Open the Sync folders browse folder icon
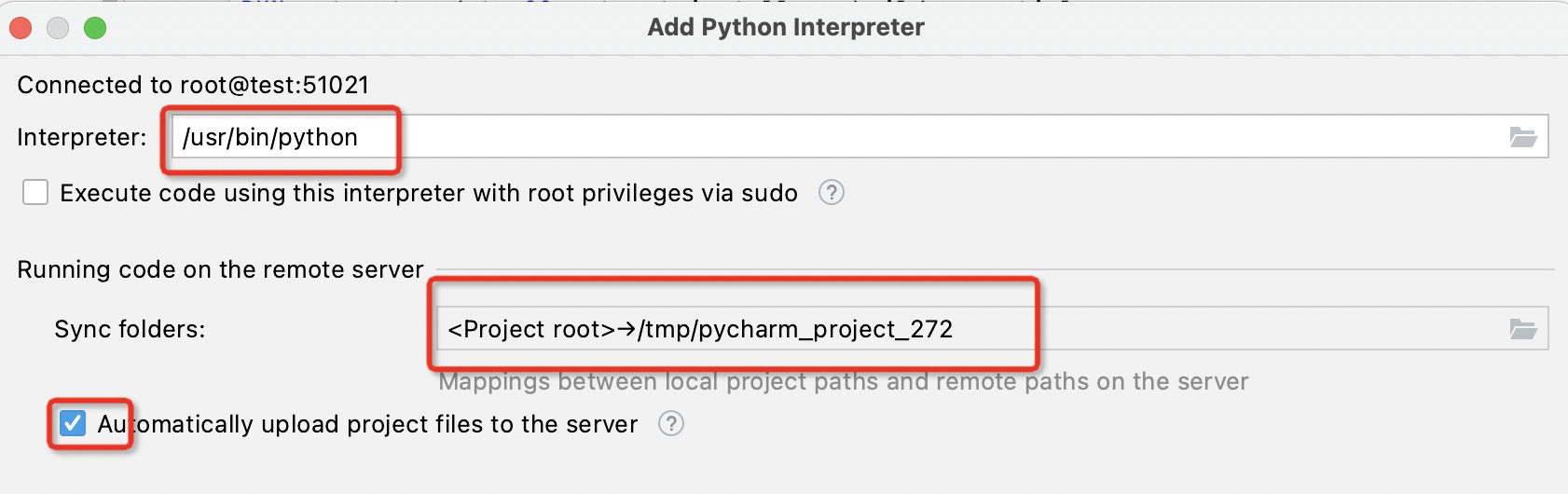 pos(1523,329)
